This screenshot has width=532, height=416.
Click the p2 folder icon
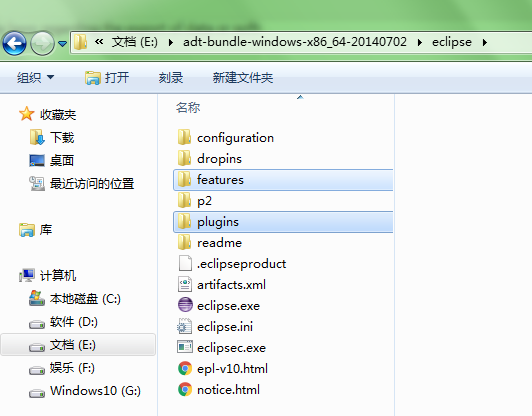tap(184, 200)
